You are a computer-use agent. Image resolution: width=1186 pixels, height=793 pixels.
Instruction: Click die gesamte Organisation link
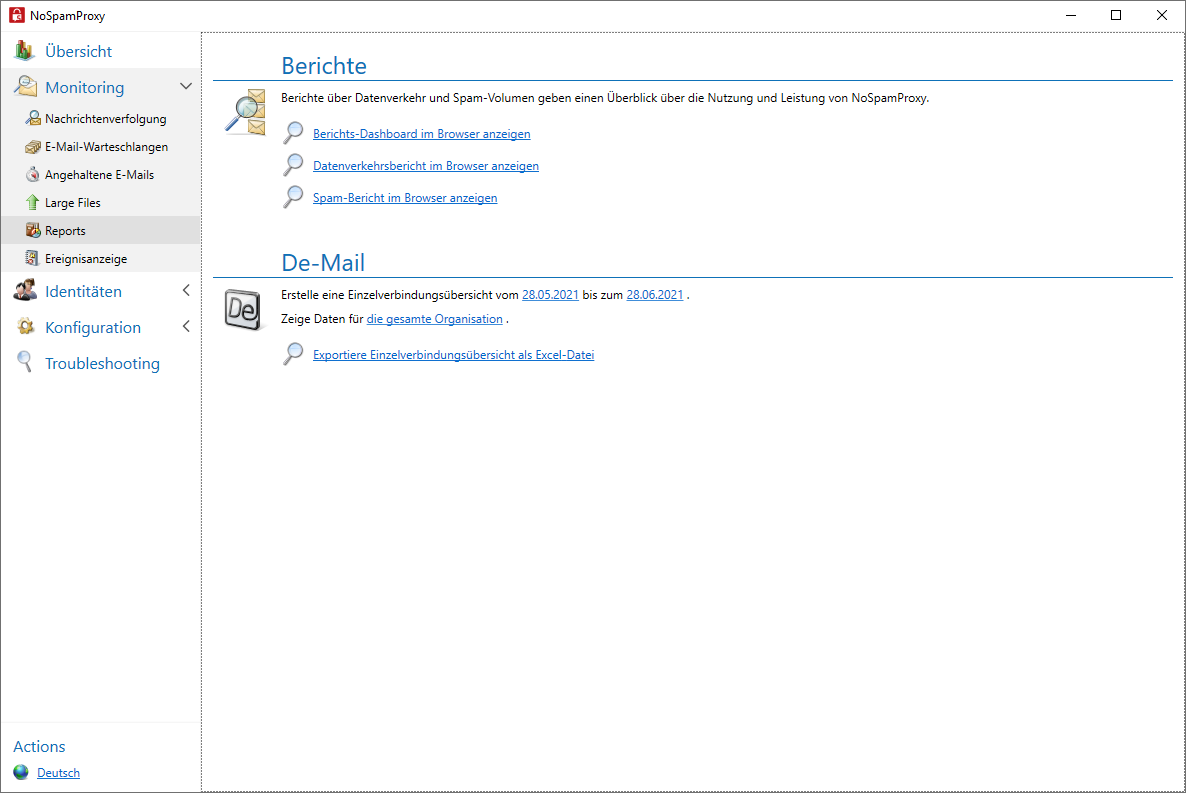(x=434, y=319)
